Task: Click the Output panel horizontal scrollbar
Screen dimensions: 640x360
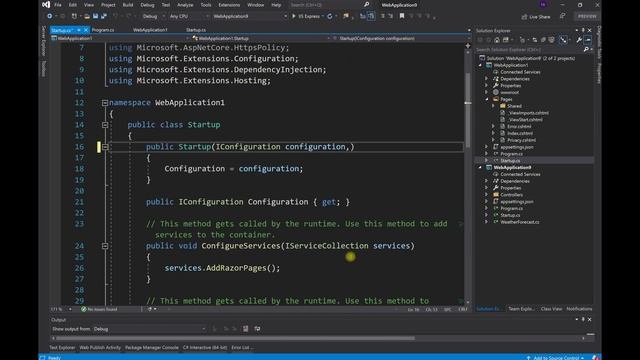Action: coord(235,338)
